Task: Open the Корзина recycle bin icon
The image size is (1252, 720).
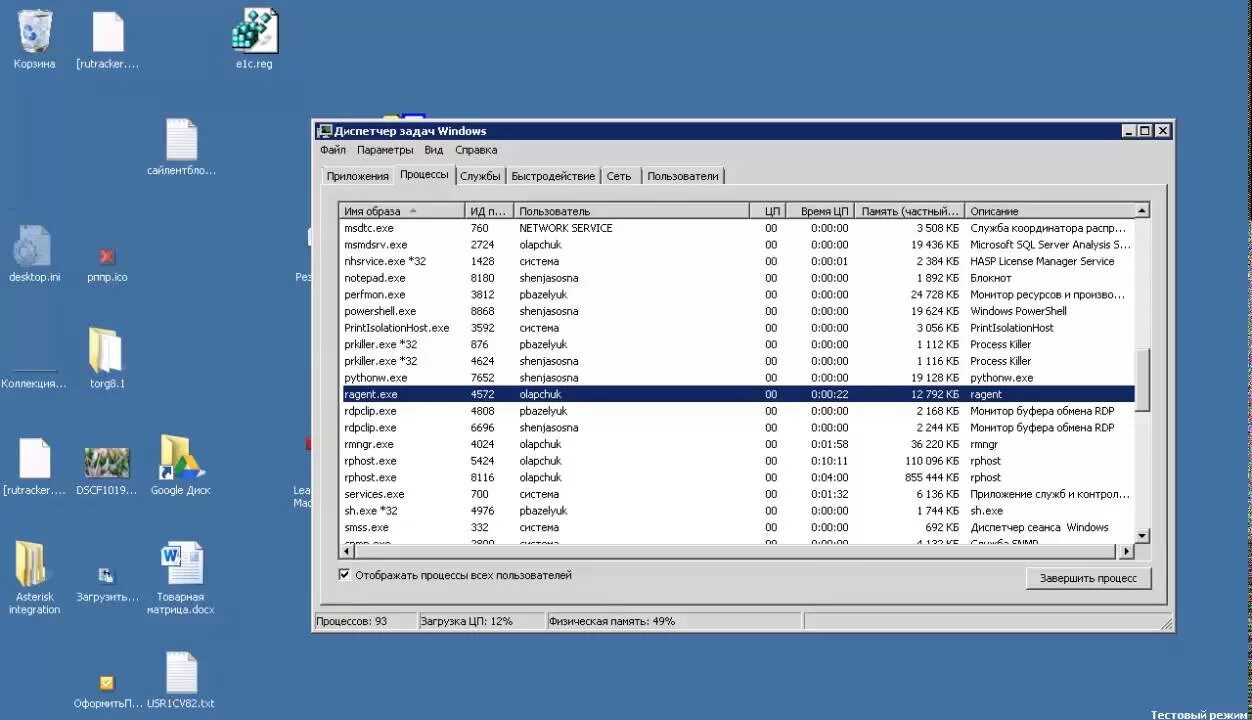Action: tap(34, 40)
